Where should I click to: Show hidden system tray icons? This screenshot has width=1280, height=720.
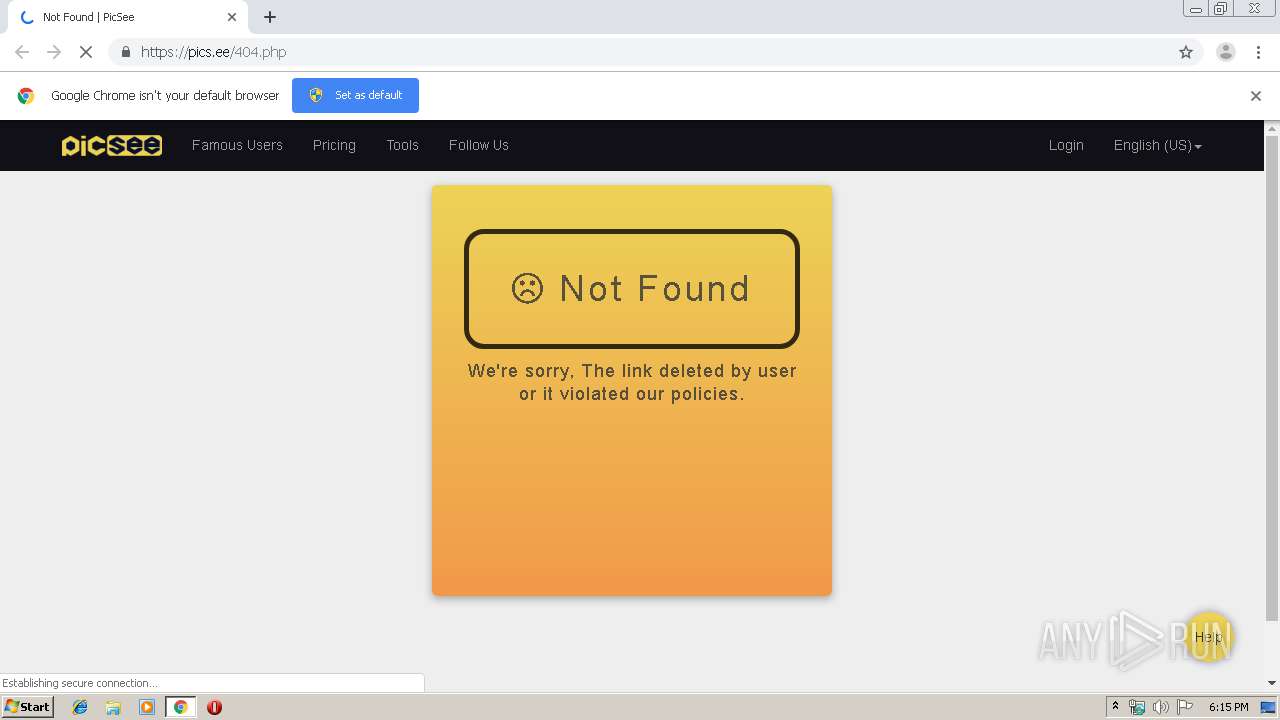point(1115,707)
